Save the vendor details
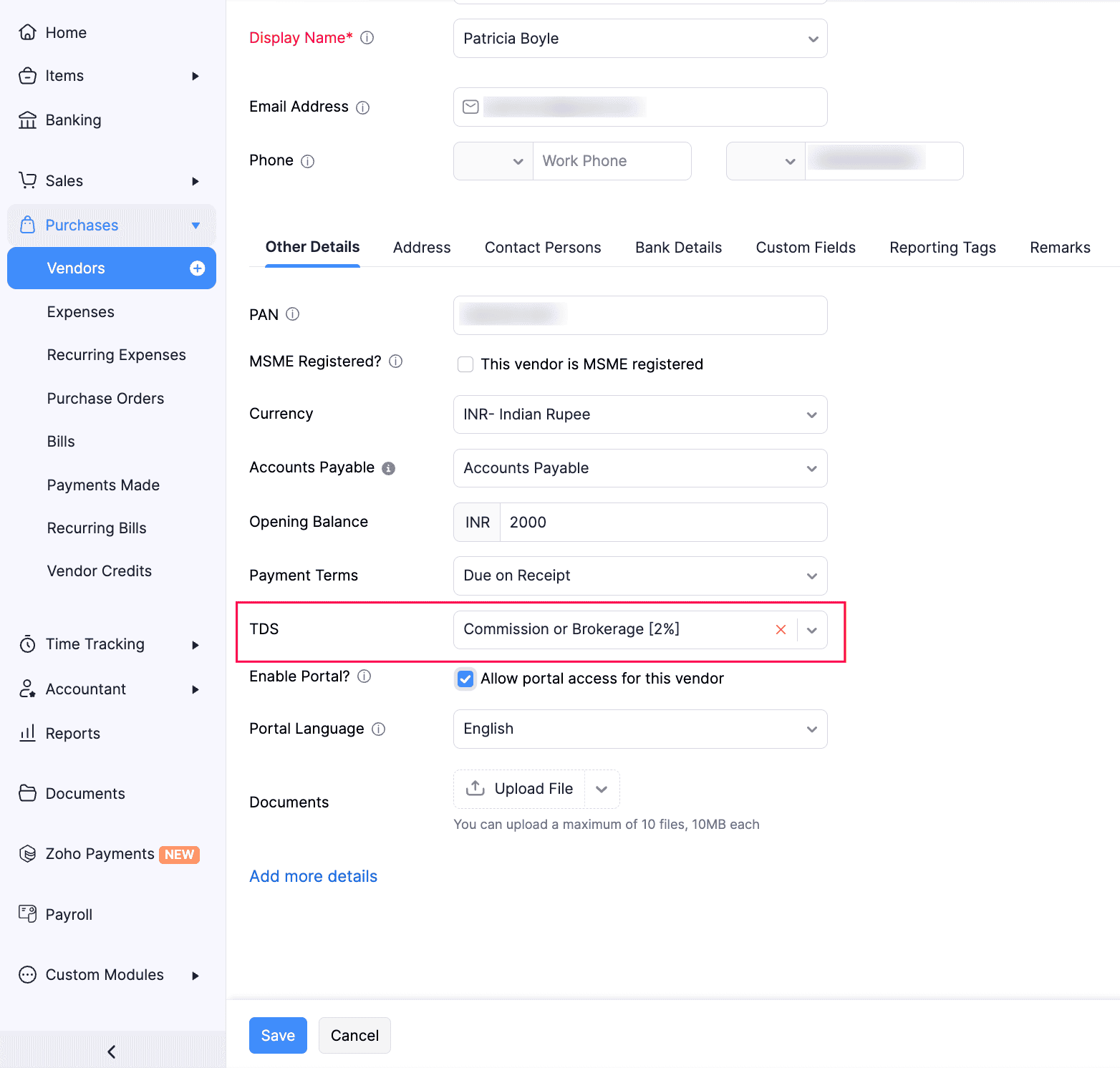The width and height of the screenshot is (1120, 1068). [x=278, y=1035]
